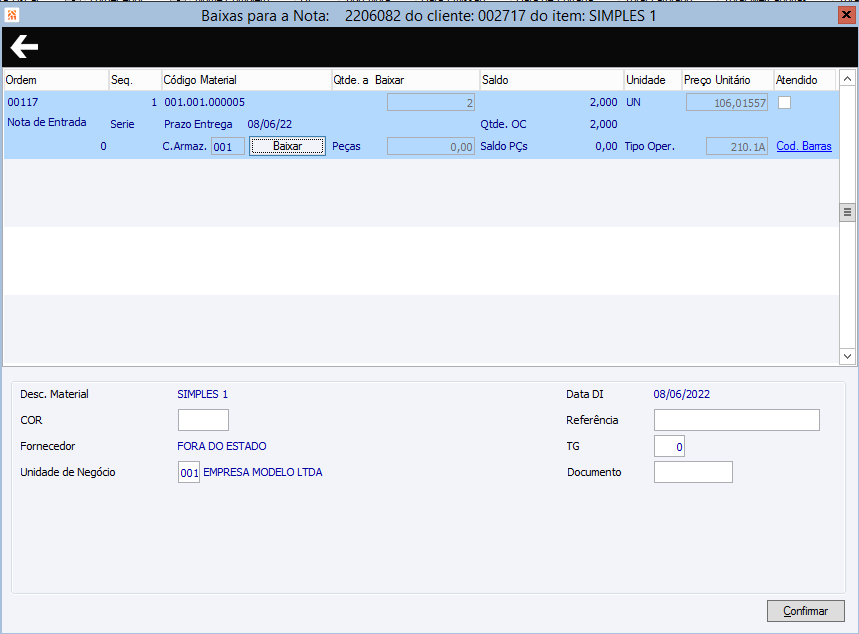Click the Confirmar button
The height and width of the screenshot is (634, 859).
[x=806, y=611]
